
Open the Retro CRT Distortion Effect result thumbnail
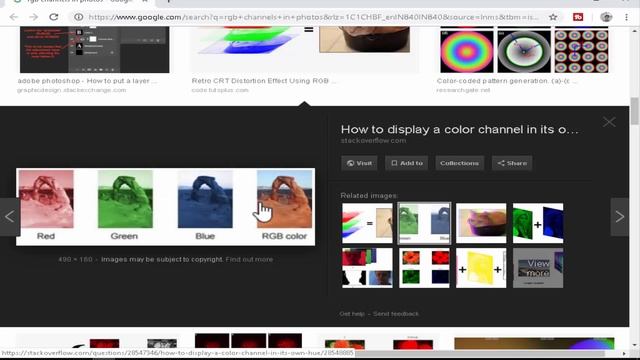click(x=304, y=49)
